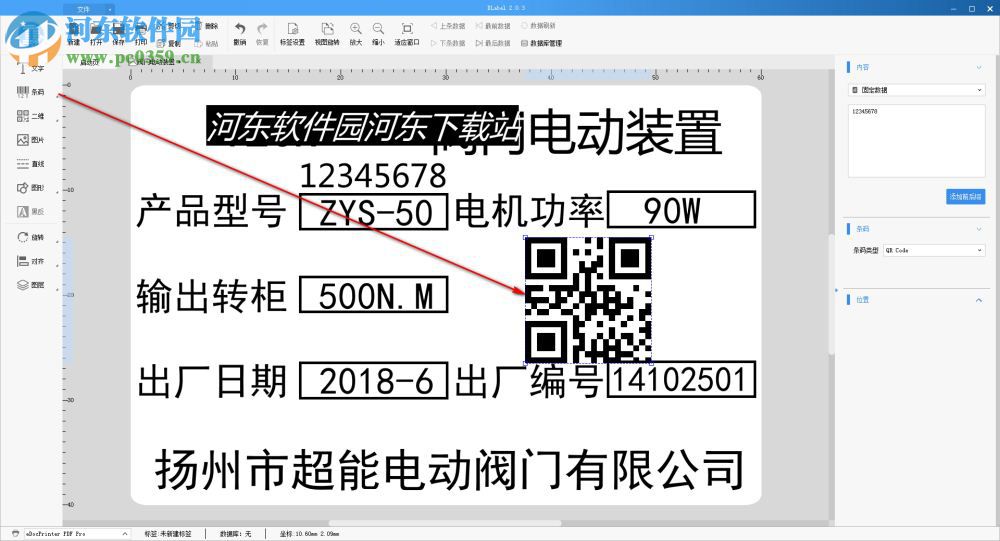Open 标签设置 label settings
Viewport: 1000px width, 541px height.
click(x=292, y=33)
